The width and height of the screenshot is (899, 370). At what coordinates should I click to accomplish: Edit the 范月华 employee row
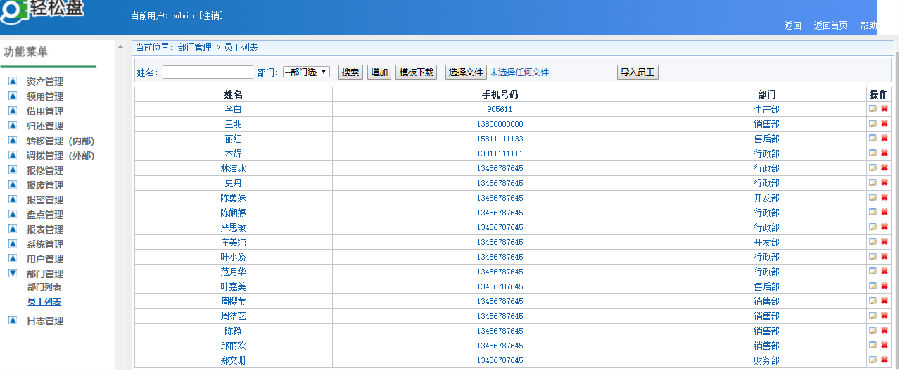click(872, 271)
